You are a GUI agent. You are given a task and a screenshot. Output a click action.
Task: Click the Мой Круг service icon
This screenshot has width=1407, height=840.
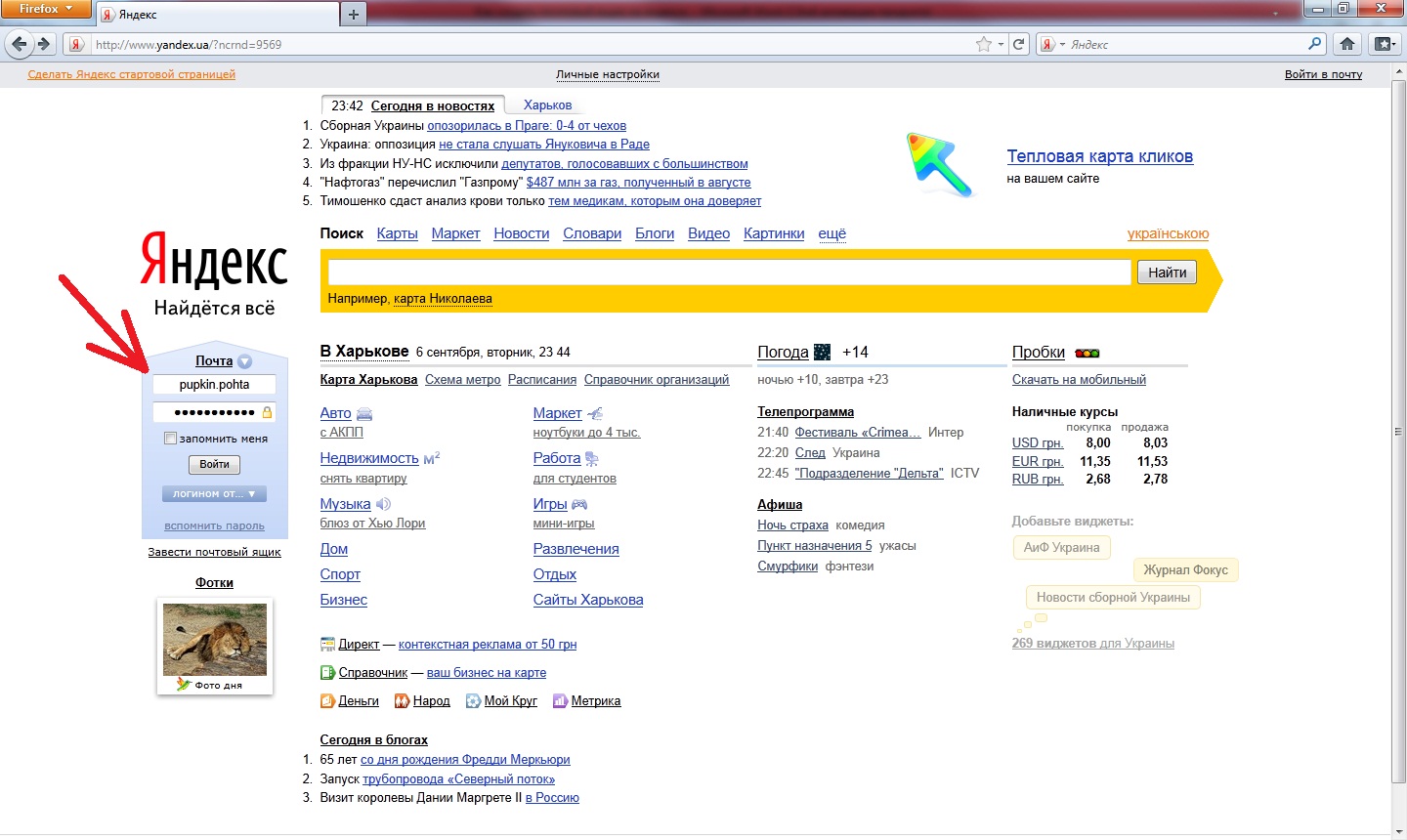click(x=473, y=700)
